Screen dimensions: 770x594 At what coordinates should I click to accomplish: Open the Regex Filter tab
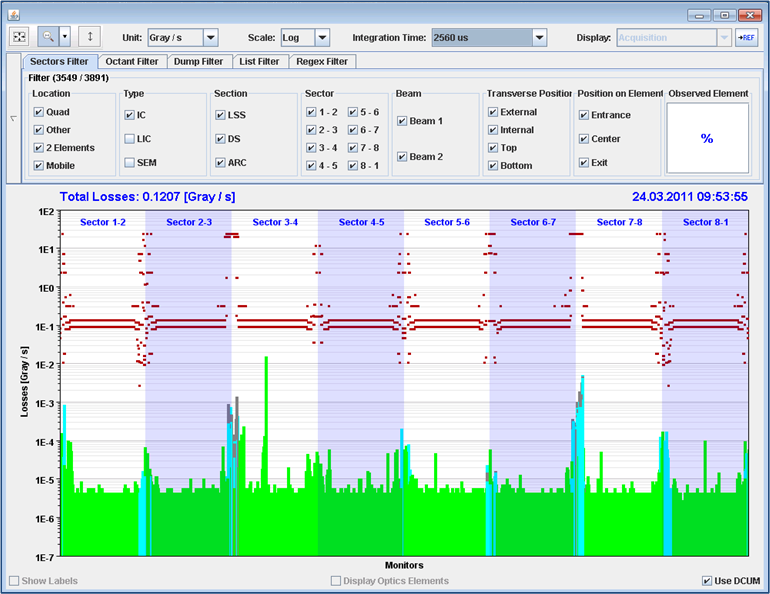tap(323, 61)
